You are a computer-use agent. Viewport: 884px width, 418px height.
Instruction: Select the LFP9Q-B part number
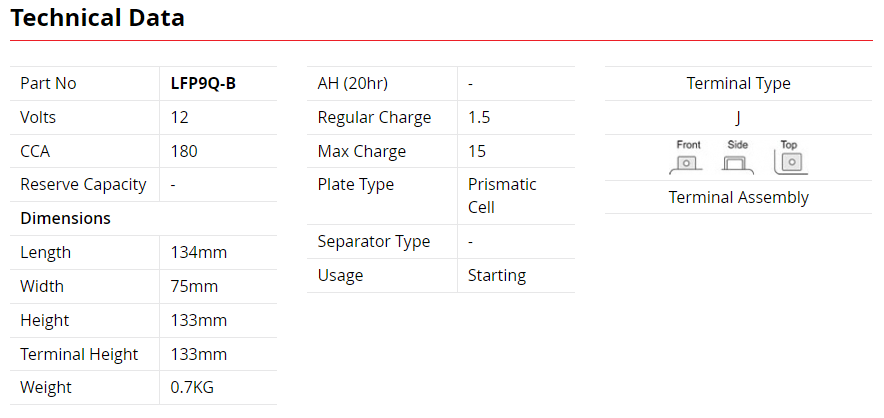(203, 84)
